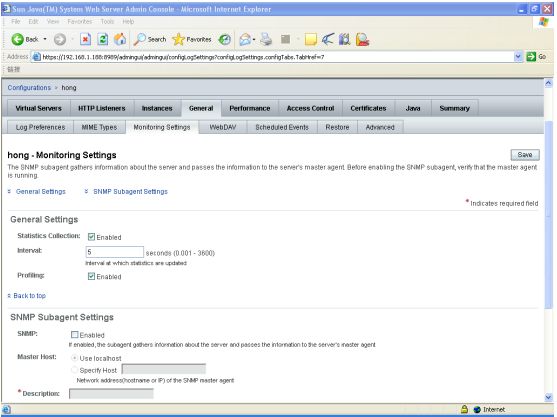Switch to the Summary tab

(454, 108)
